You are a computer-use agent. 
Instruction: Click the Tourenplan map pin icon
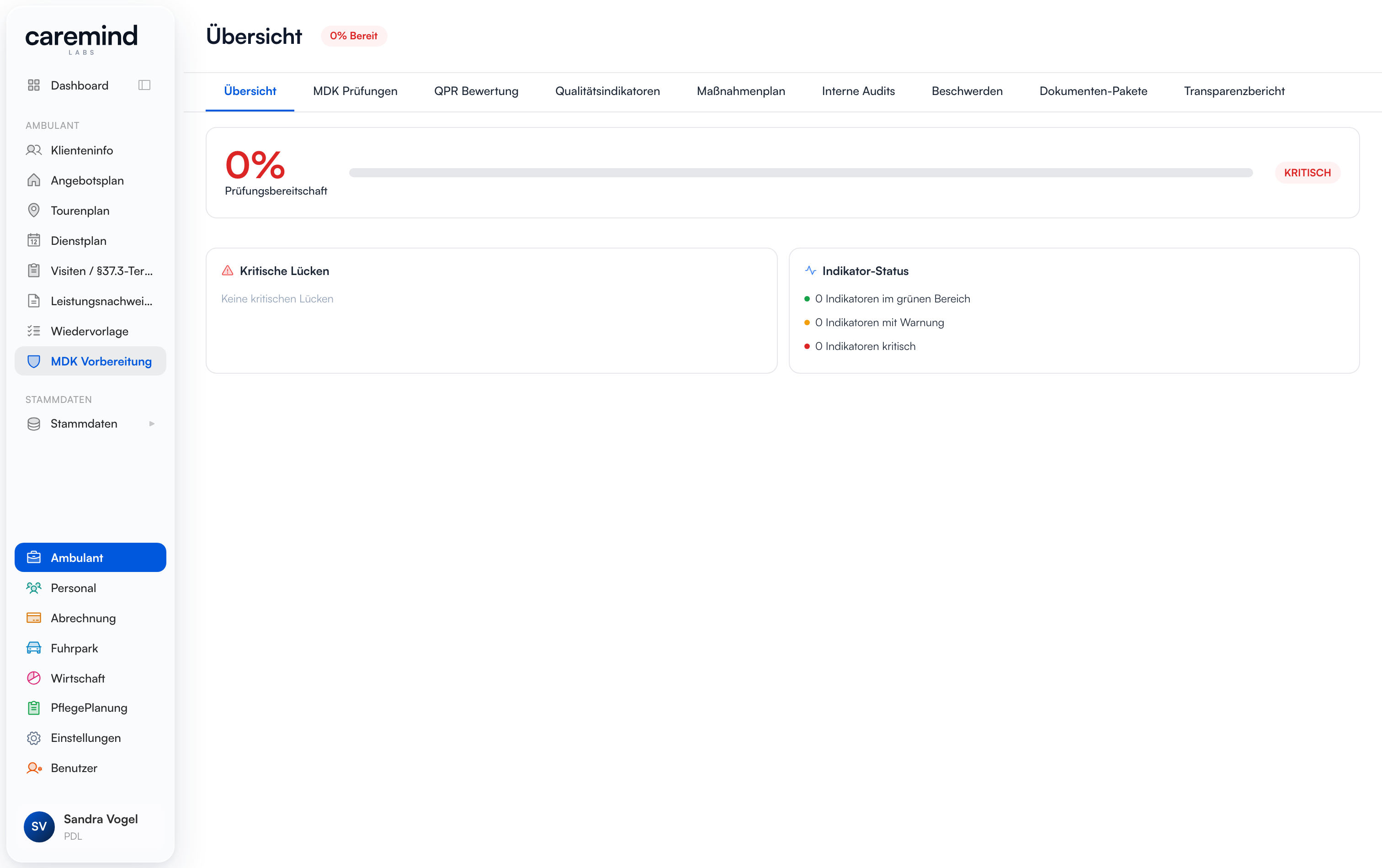34,211
